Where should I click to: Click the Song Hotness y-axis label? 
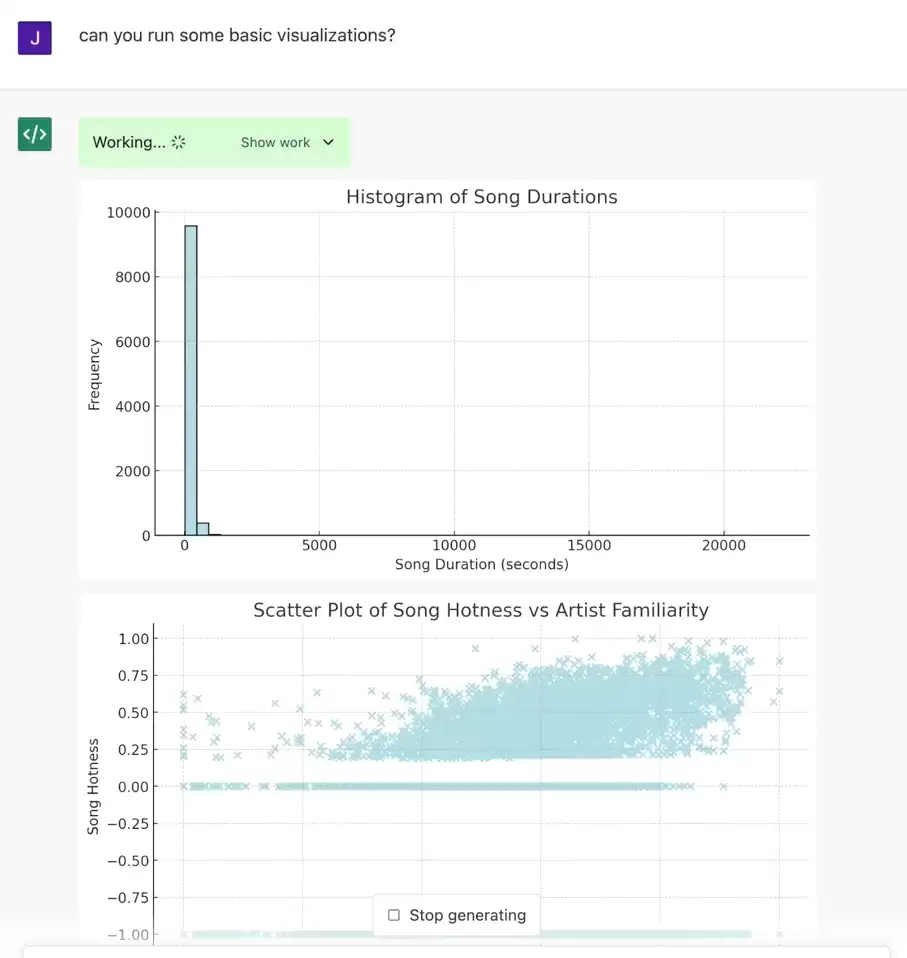pyautogui.click(x=93, y=786)
